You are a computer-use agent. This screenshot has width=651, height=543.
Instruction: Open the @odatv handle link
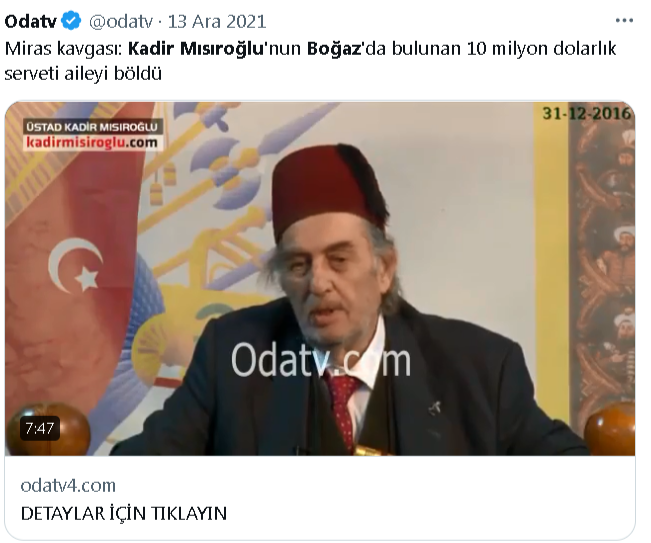[x=121, y=22]
